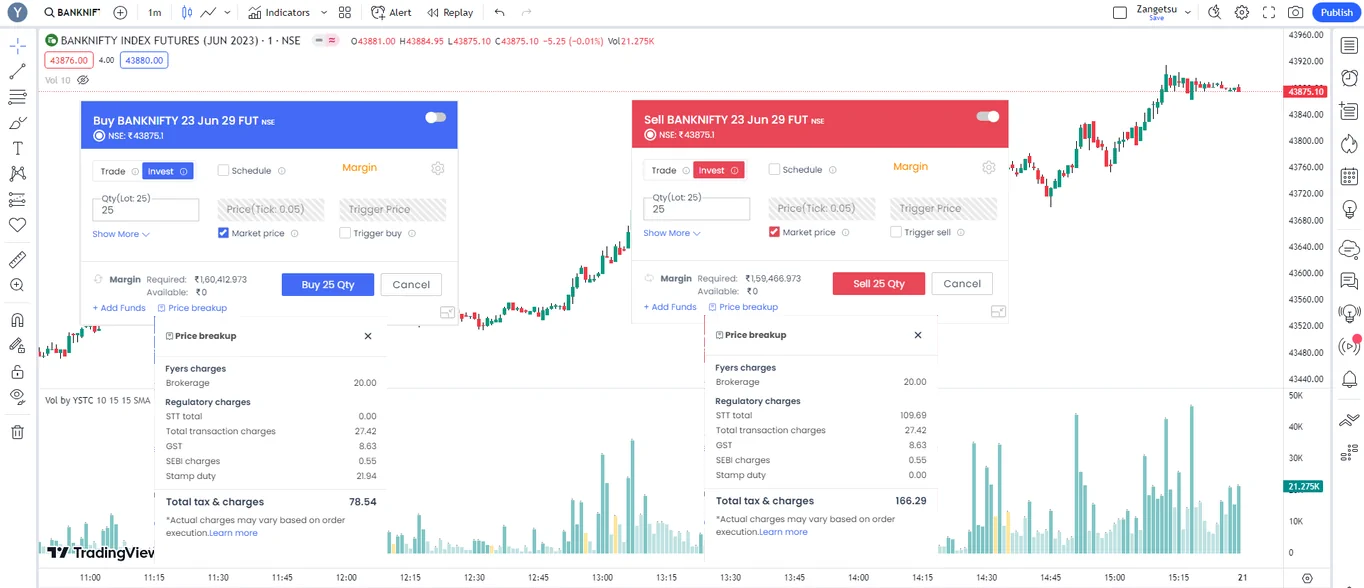Open the calendar in the right sidebar
The height and width of the screenshot is (588, 1364).
point(1349,177)
